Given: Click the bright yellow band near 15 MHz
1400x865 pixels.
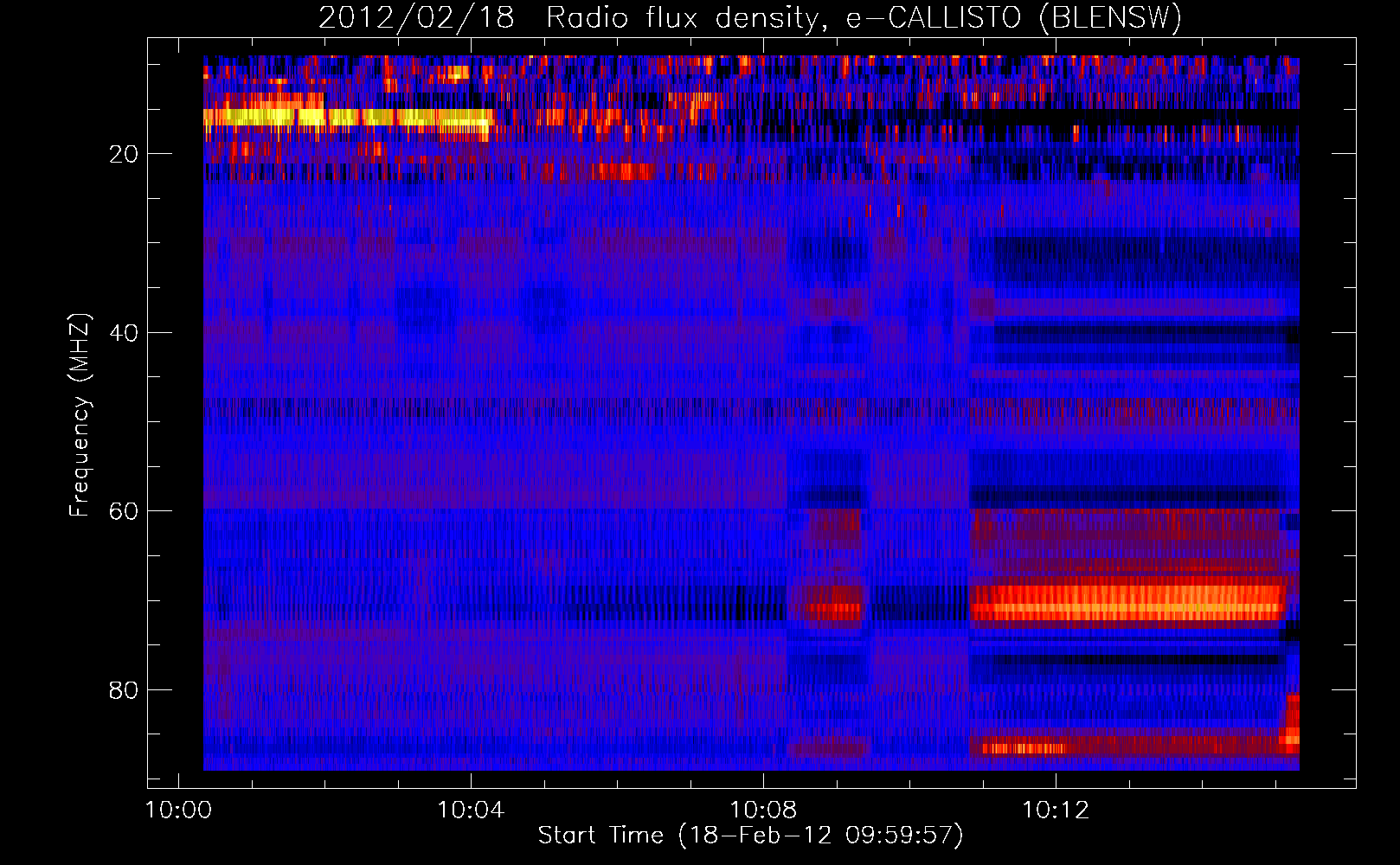Looking at the screenshot, I should (x=348, y=117).
